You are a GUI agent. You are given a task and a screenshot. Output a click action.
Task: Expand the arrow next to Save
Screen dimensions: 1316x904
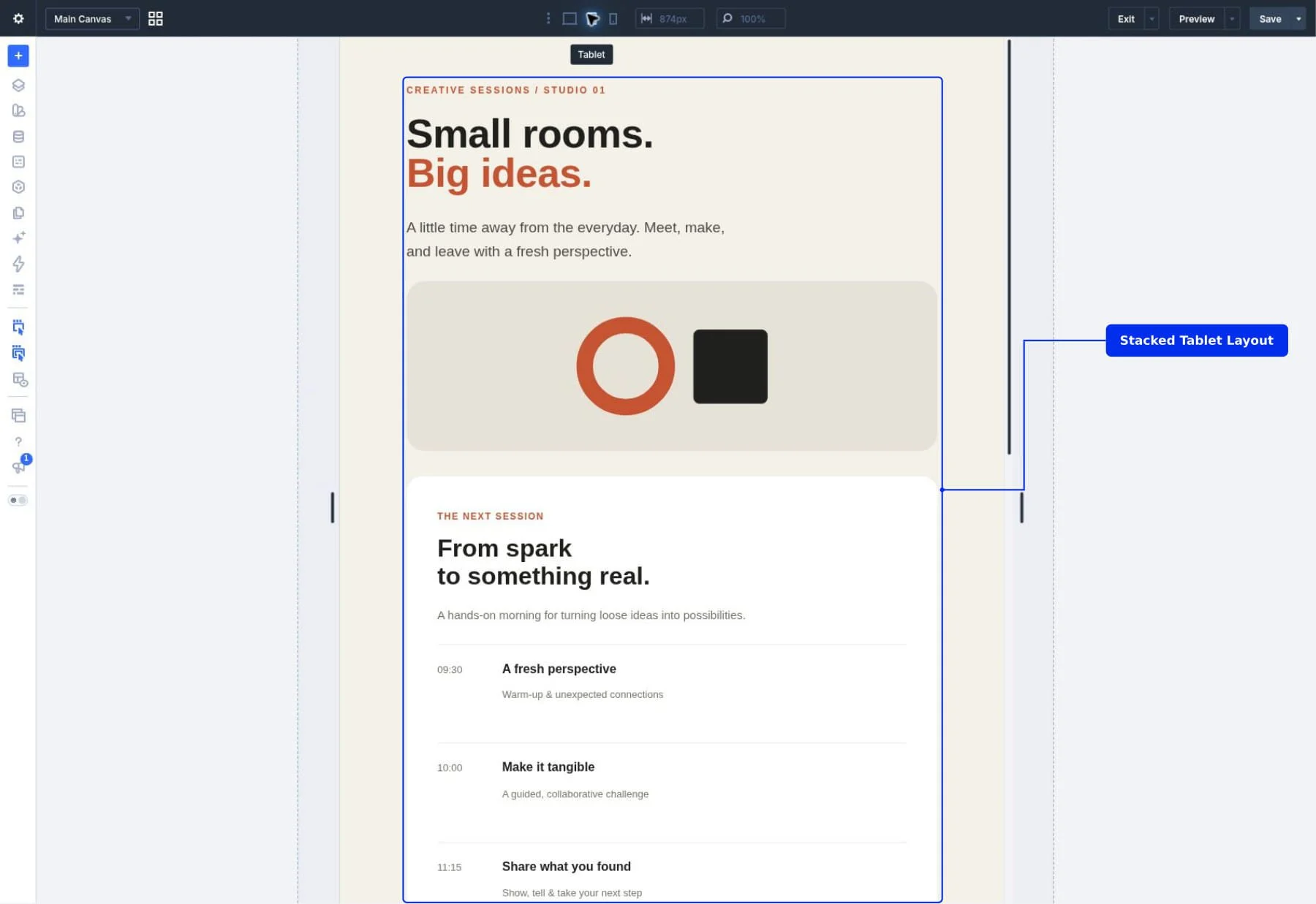[x=1298, y=18]
